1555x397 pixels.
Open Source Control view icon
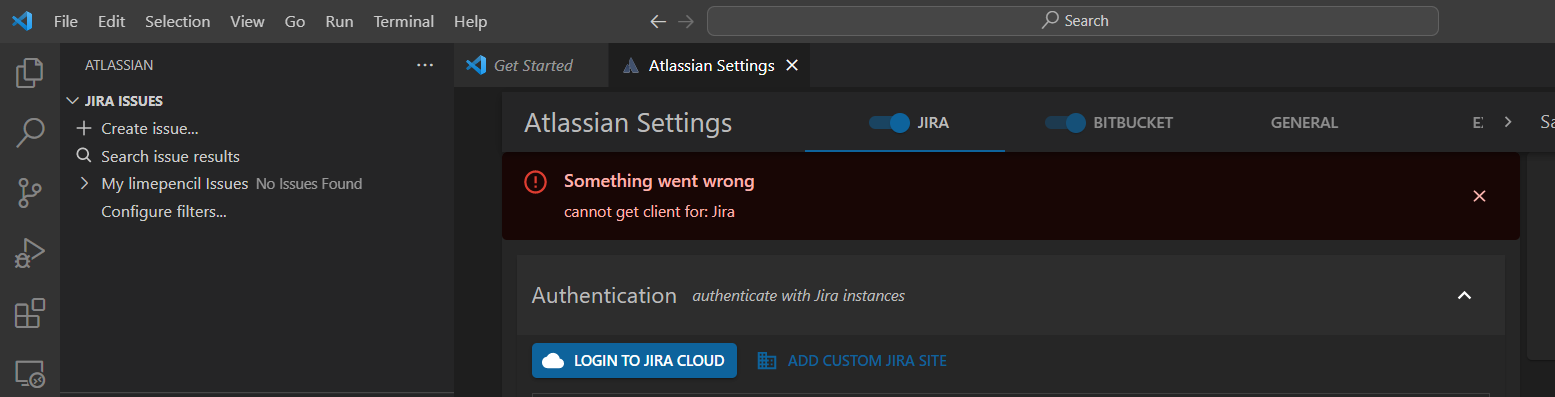tap(30, 193)
